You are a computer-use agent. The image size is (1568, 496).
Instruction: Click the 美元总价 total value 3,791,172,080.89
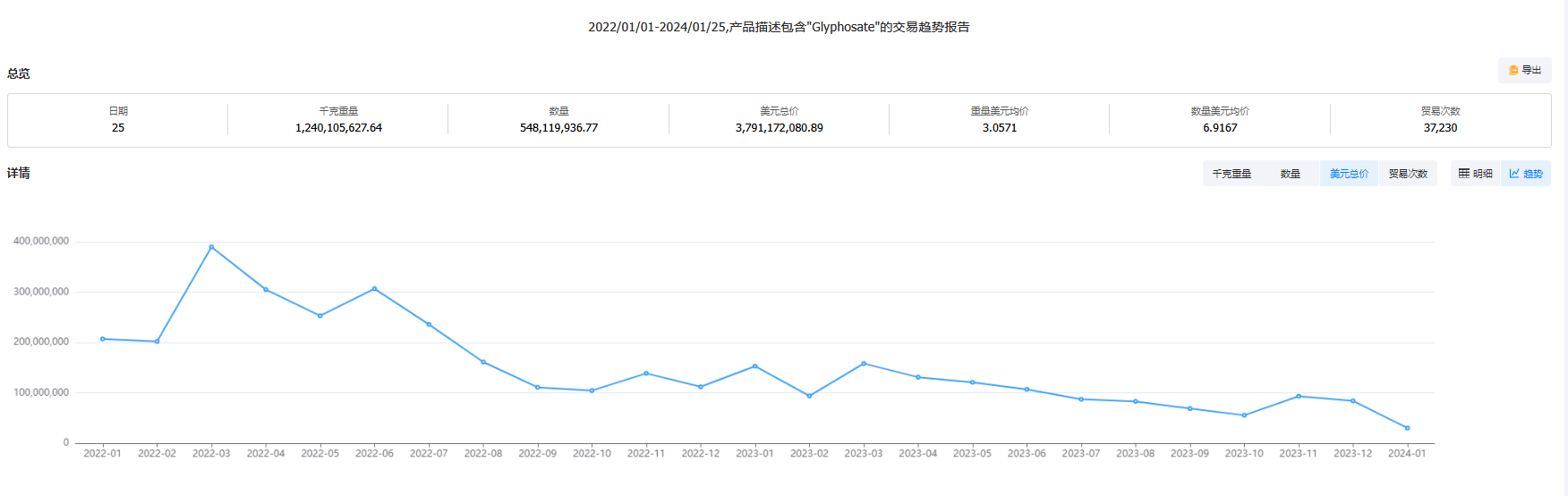tap(779, 128)
